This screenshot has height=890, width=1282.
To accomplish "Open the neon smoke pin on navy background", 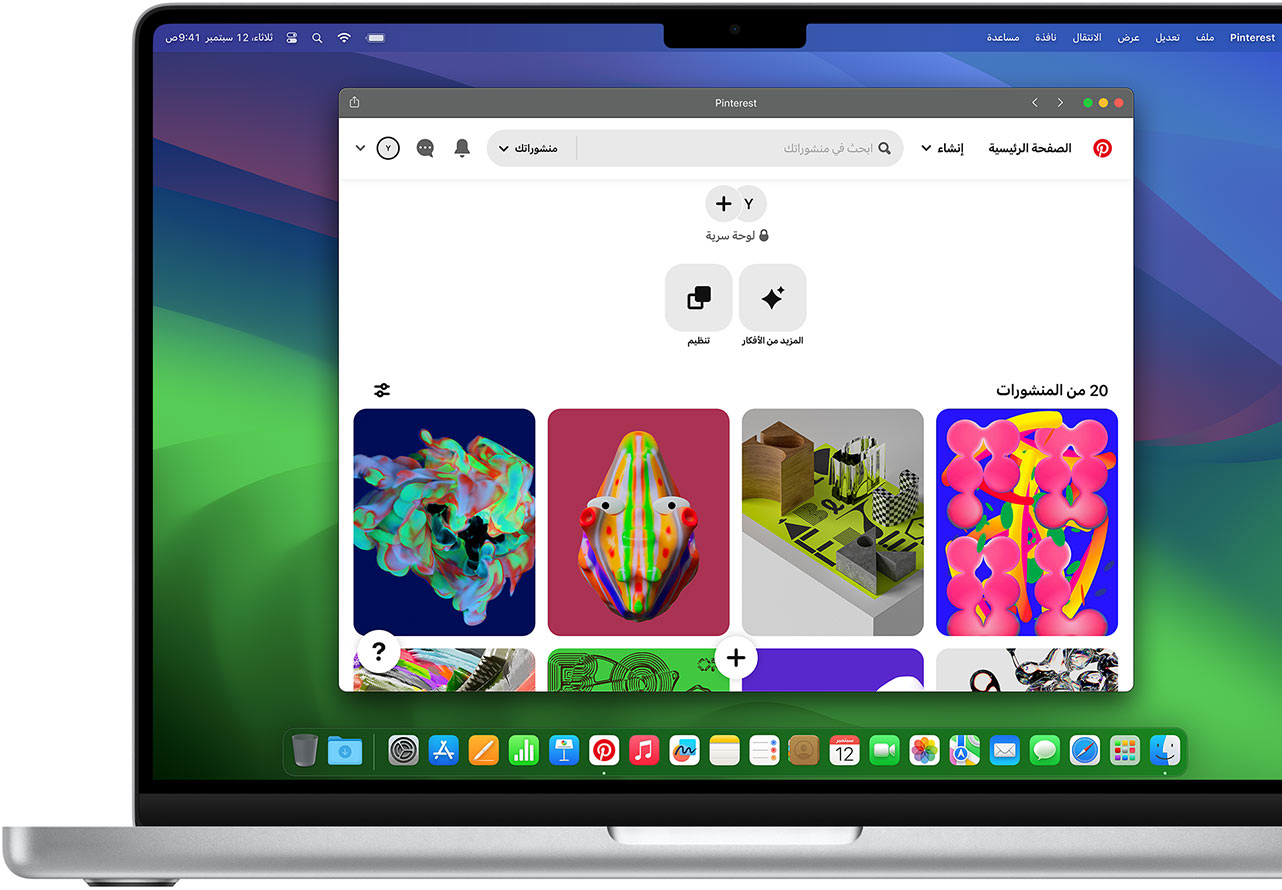I will [x=444, y=522].
